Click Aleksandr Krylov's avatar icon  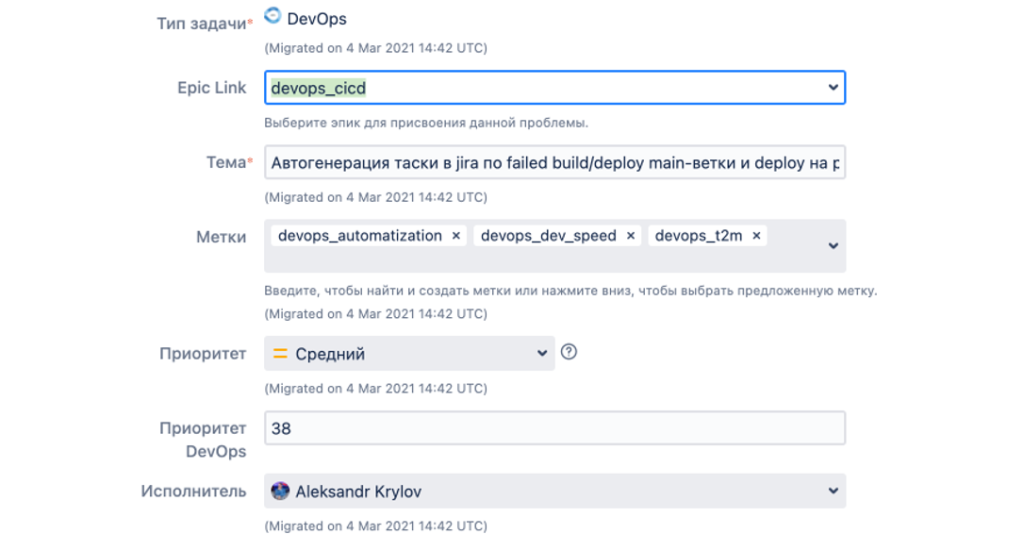click(x=281, y=491)
